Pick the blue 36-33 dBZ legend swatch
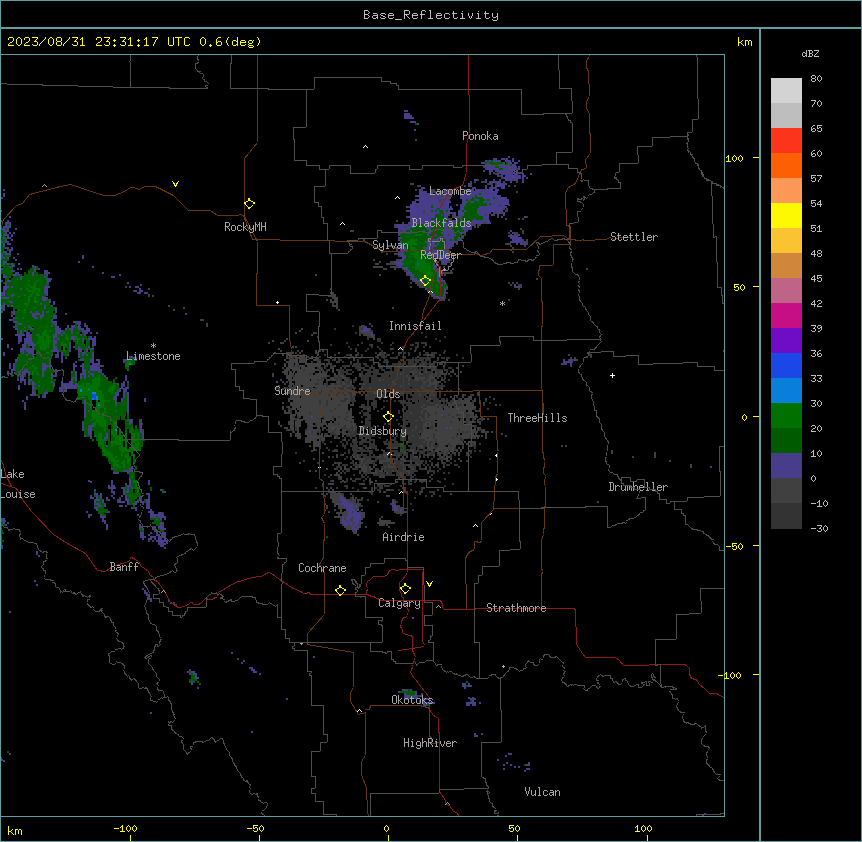 point(786,365)
